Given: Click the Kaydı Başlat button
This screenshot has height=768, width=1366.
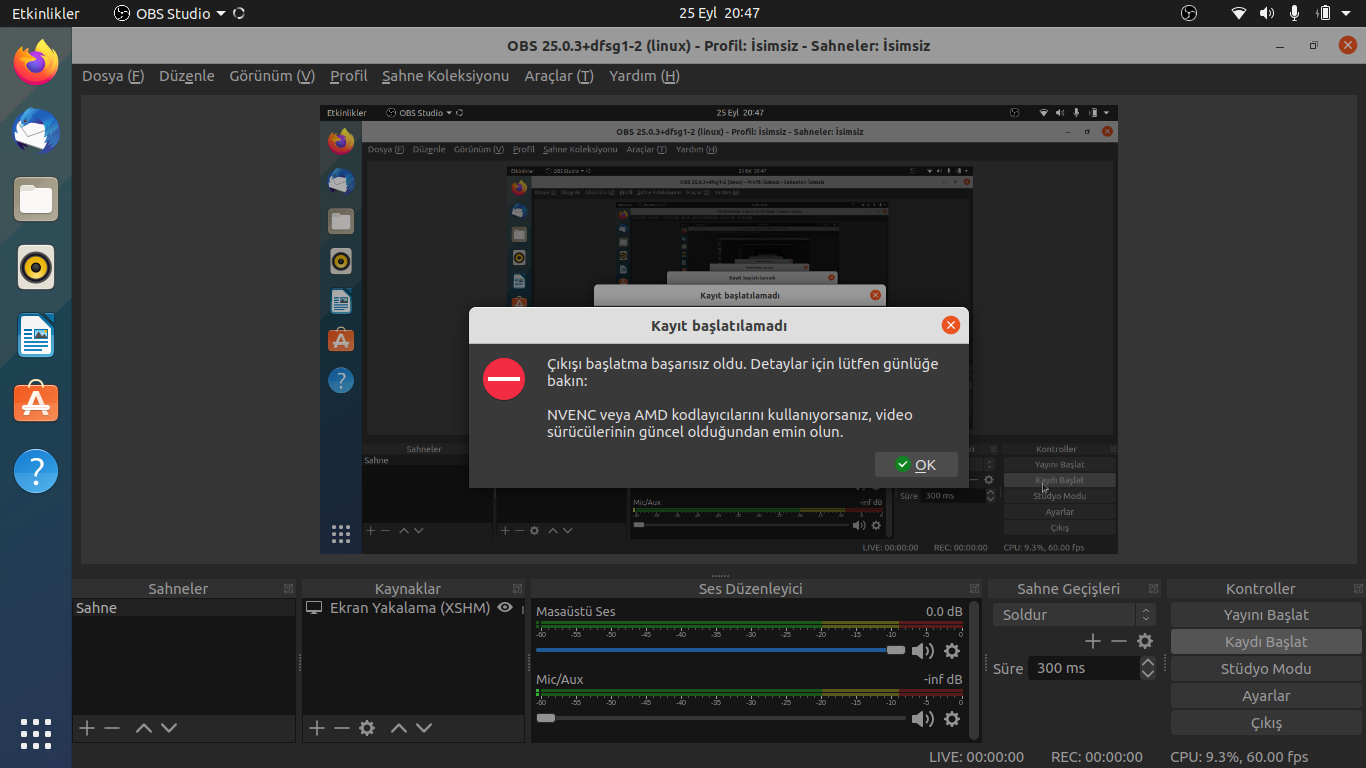Looking at the screenshot, I should pyautogui.click(x=1266, y=642).
